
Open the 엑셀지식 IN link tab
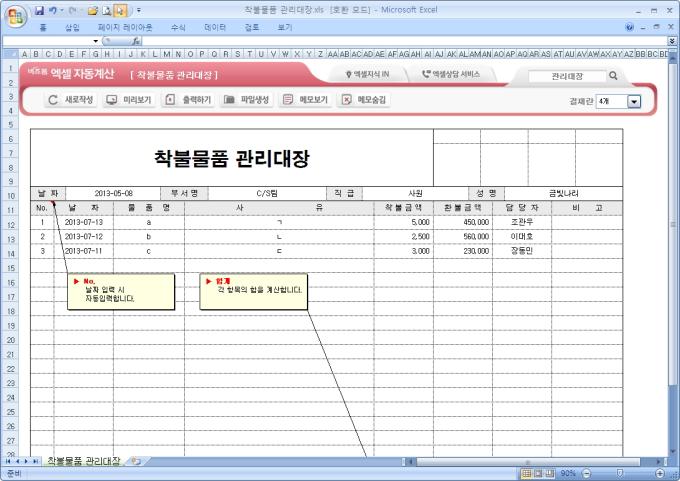(x=367, y=75)
